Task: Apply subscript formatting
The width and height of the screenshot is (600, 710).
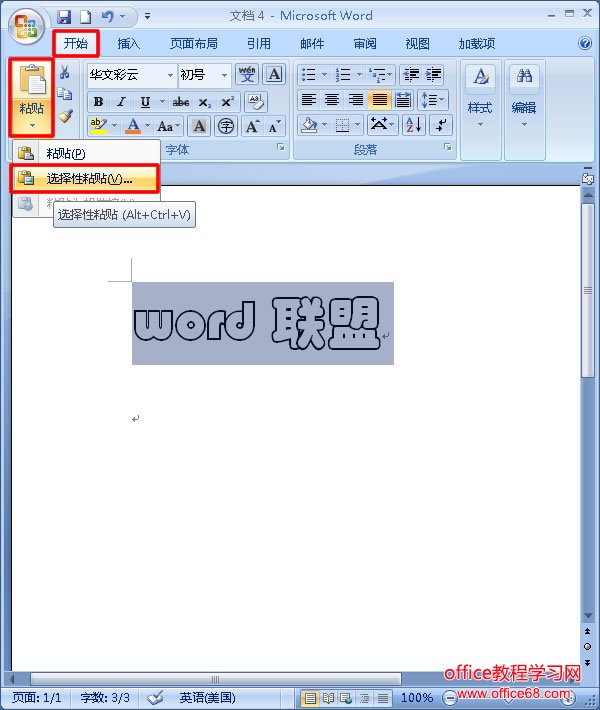Action: pos(205,102)
